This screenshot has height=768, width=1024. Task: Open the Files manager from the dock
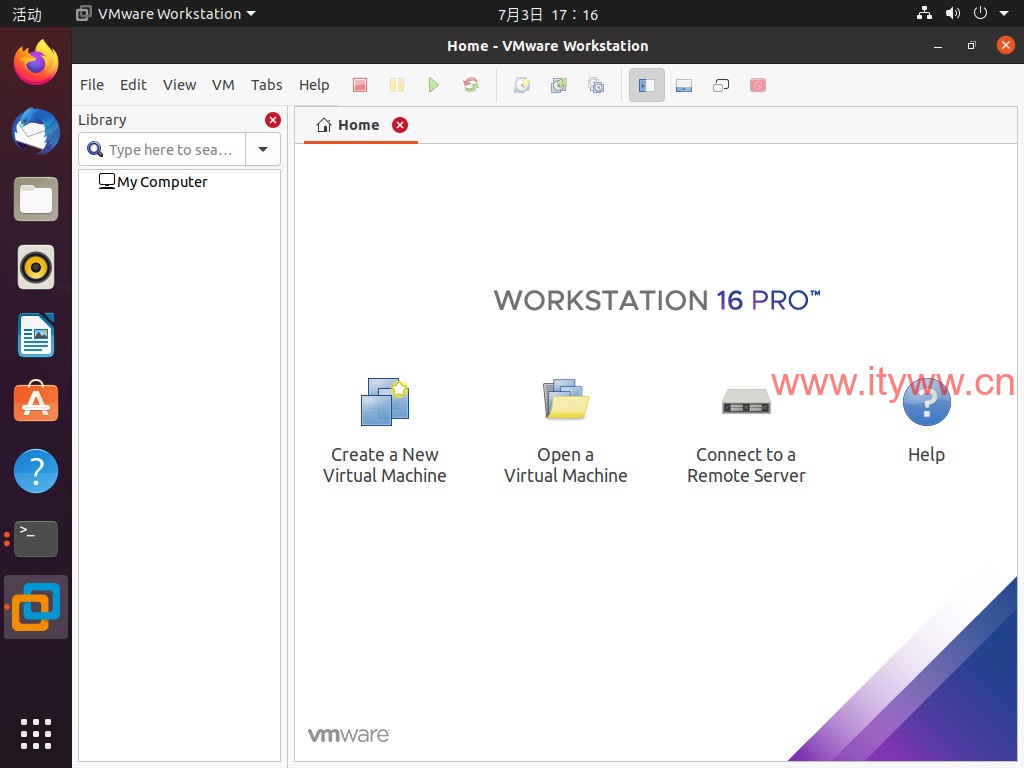coord(36,199)
